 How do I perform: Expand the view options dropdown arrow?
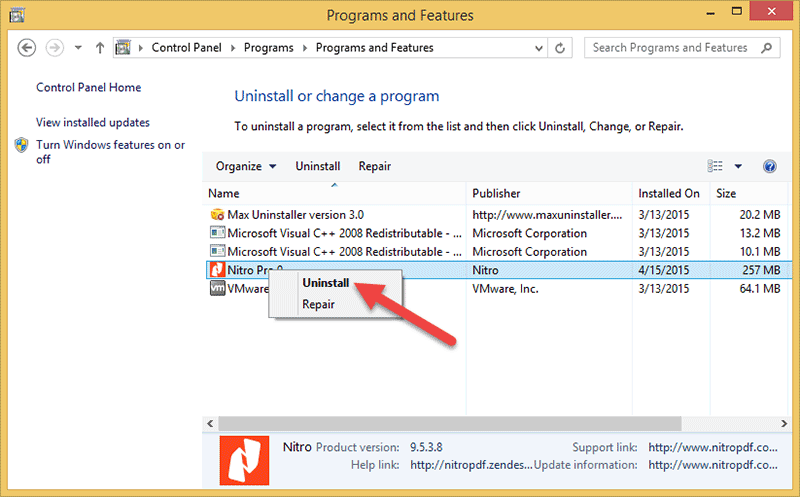[739, 167]
